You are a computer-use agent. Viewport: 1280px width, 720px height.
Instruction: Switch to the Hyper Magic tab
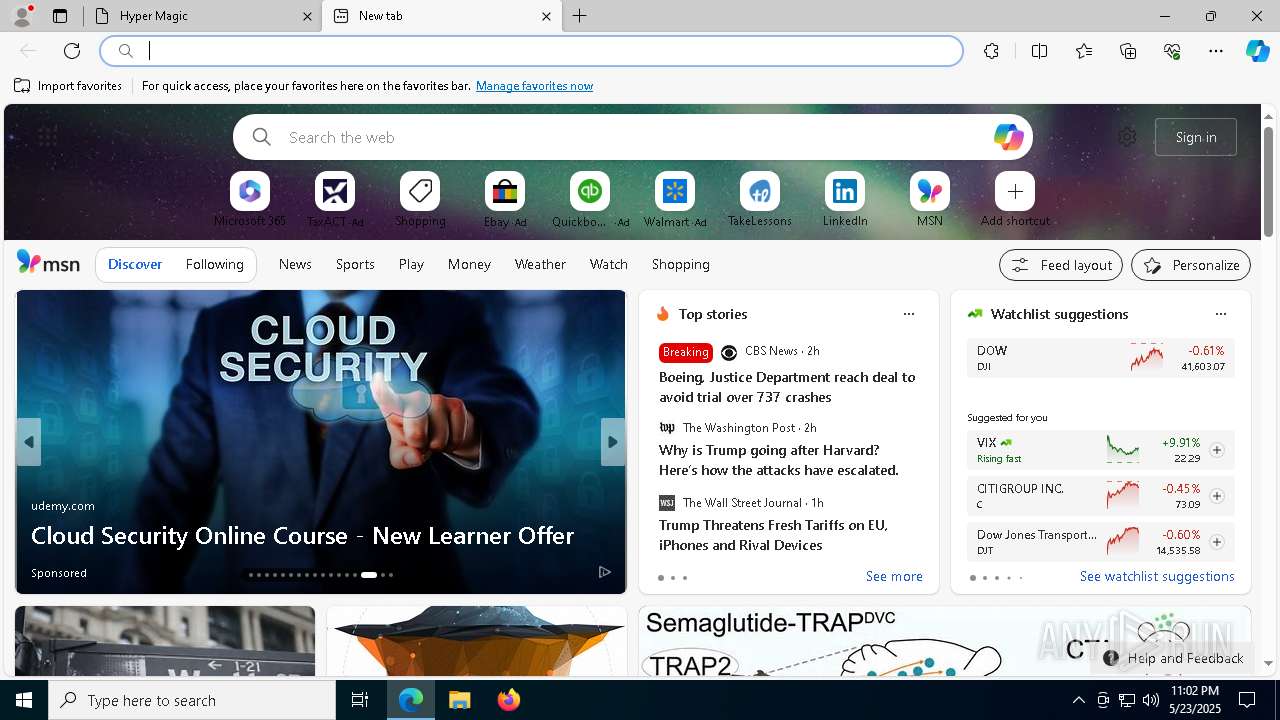[x=203, y=16]
